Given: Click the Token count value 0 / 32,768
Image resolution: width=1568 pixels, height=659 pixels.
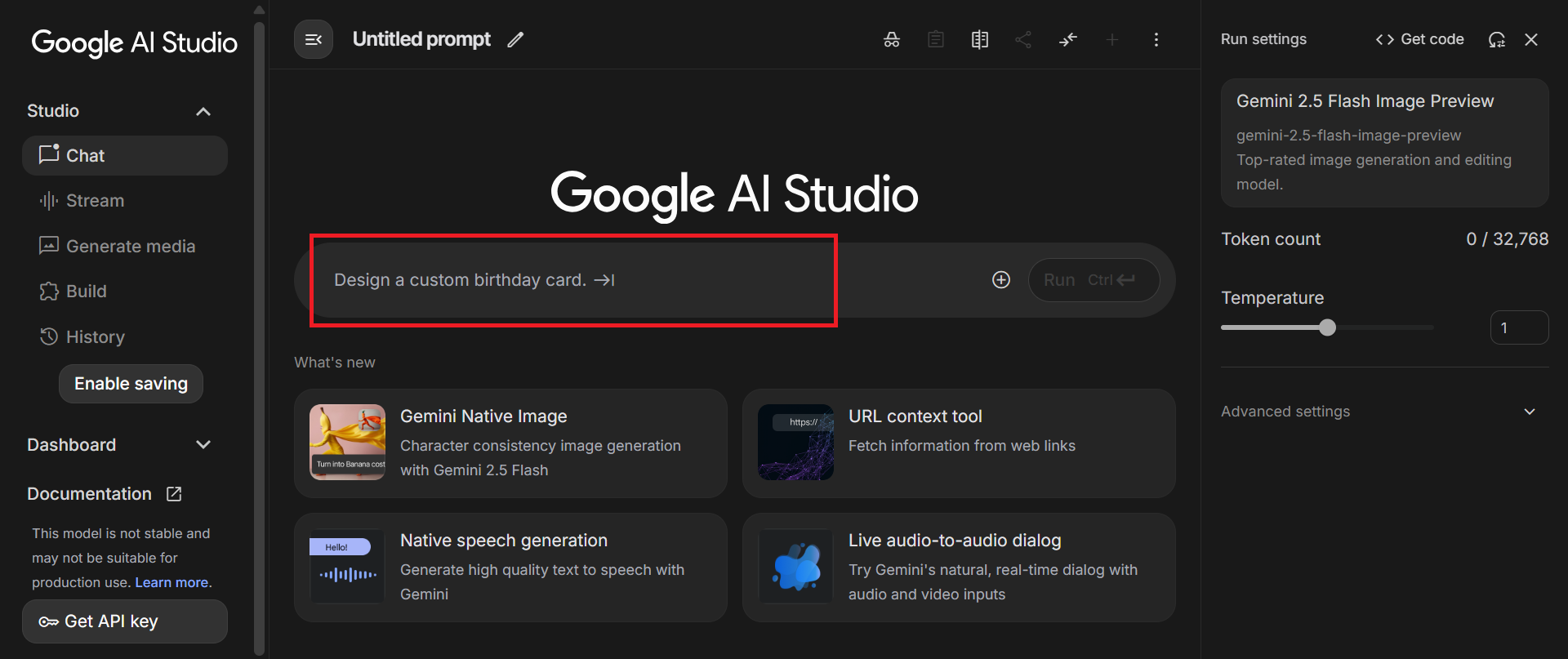Looking at the screenshot, I should tap(1508, 239).
